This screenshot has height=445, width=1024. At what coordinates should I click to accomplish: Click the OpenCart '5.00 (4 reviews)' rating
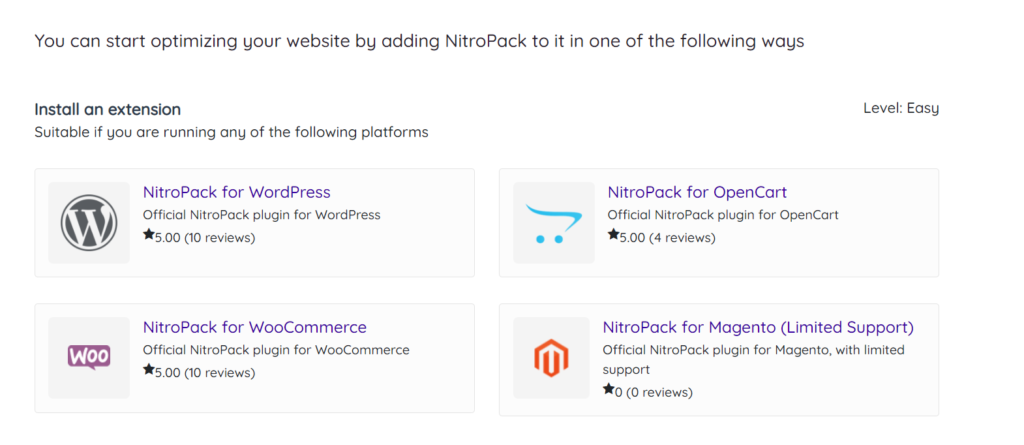(x=667, y=238)
